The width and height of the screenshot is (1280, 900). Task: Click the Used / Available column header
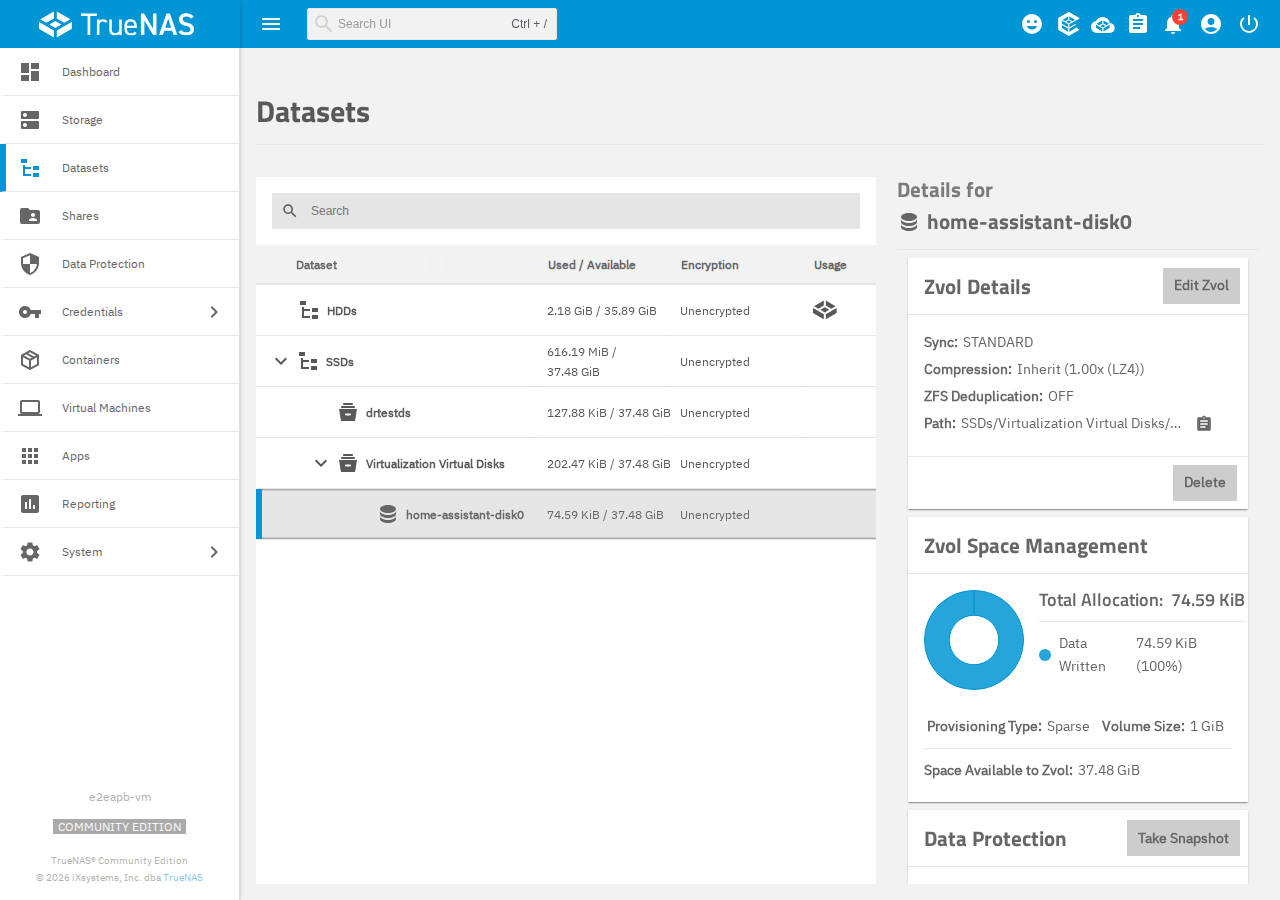point(592,265)
